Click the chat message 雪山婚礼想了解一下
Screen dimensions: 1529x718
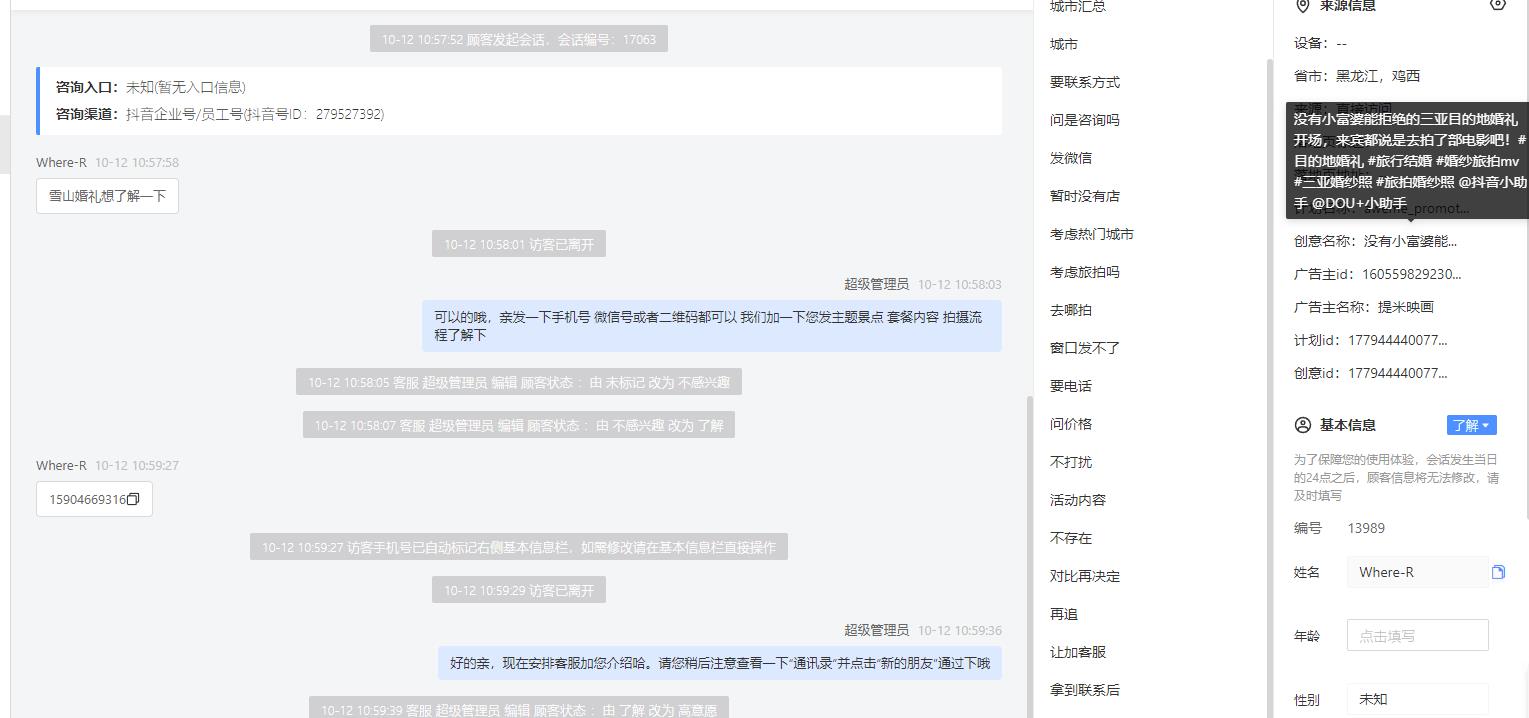[x=107, y=196]
